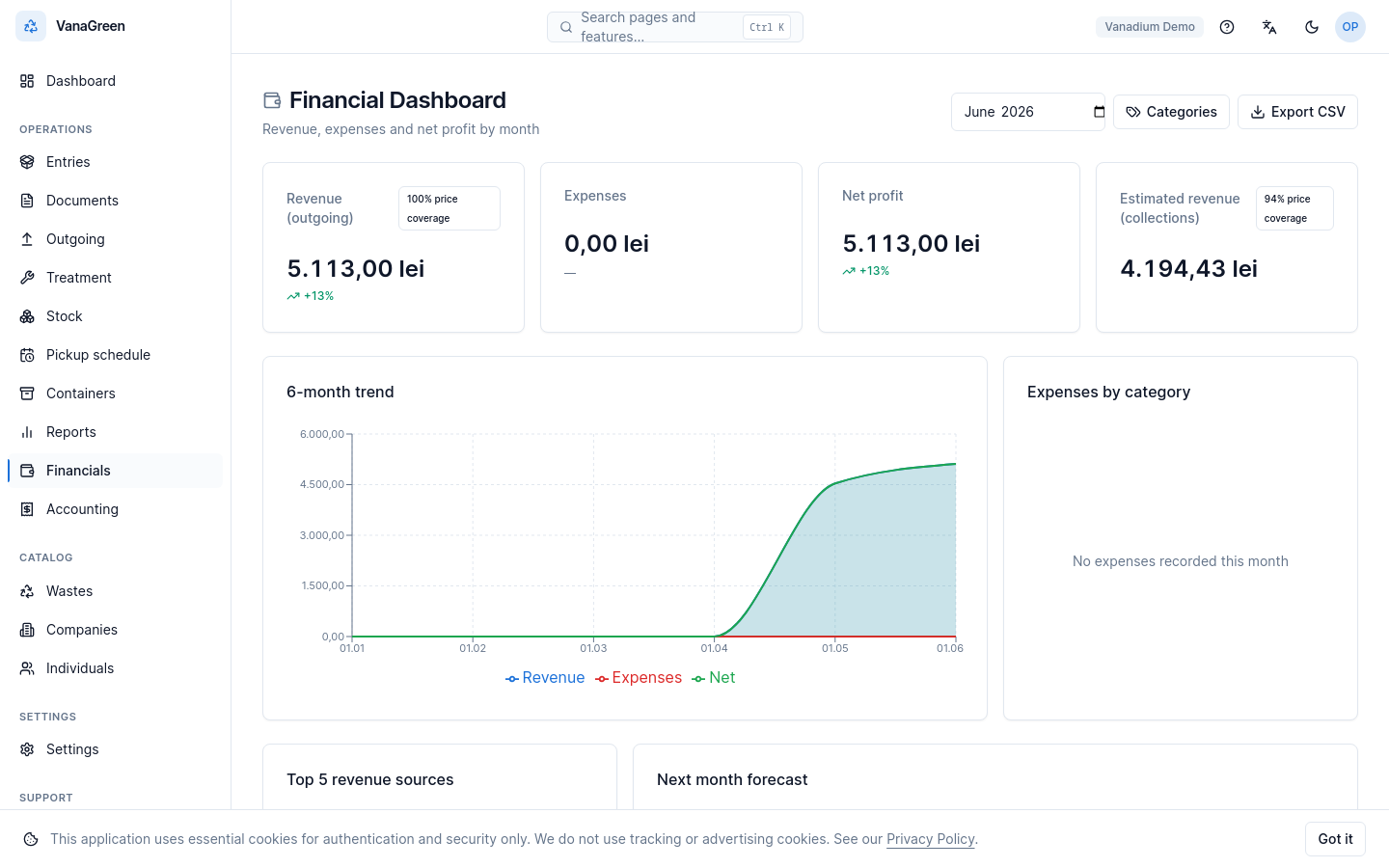Click the Pickup schedule calendar-clock icon

[x=27, y=355]
